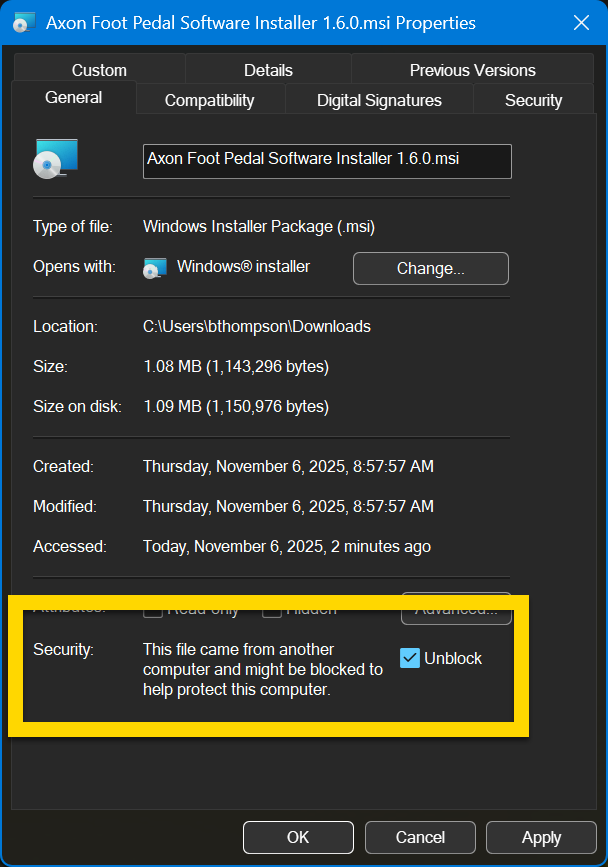
Task: Click the file name text field
Action: 326,161
